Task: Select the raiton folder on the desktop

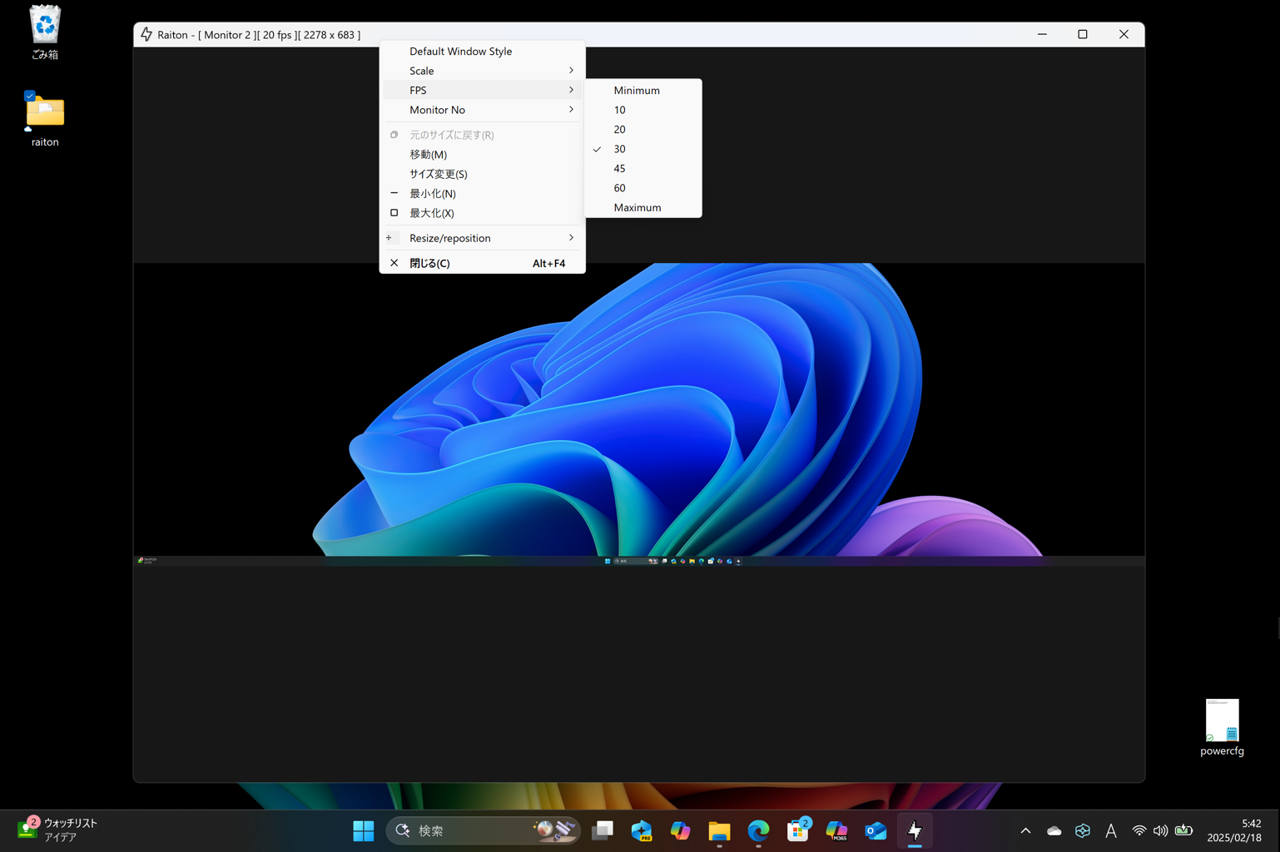Action: click(45, 119)
